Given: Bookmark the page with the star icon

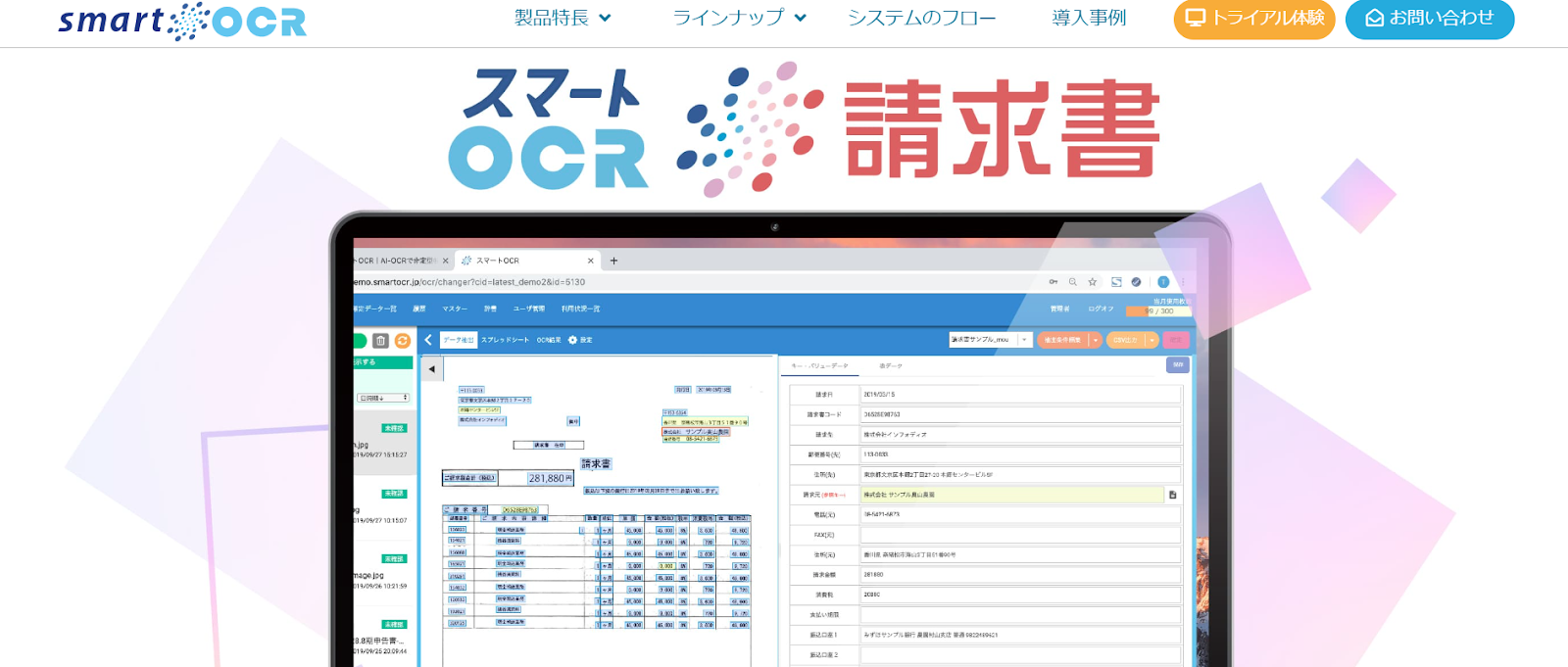Looking at the screenshot, I should 1093,282.
